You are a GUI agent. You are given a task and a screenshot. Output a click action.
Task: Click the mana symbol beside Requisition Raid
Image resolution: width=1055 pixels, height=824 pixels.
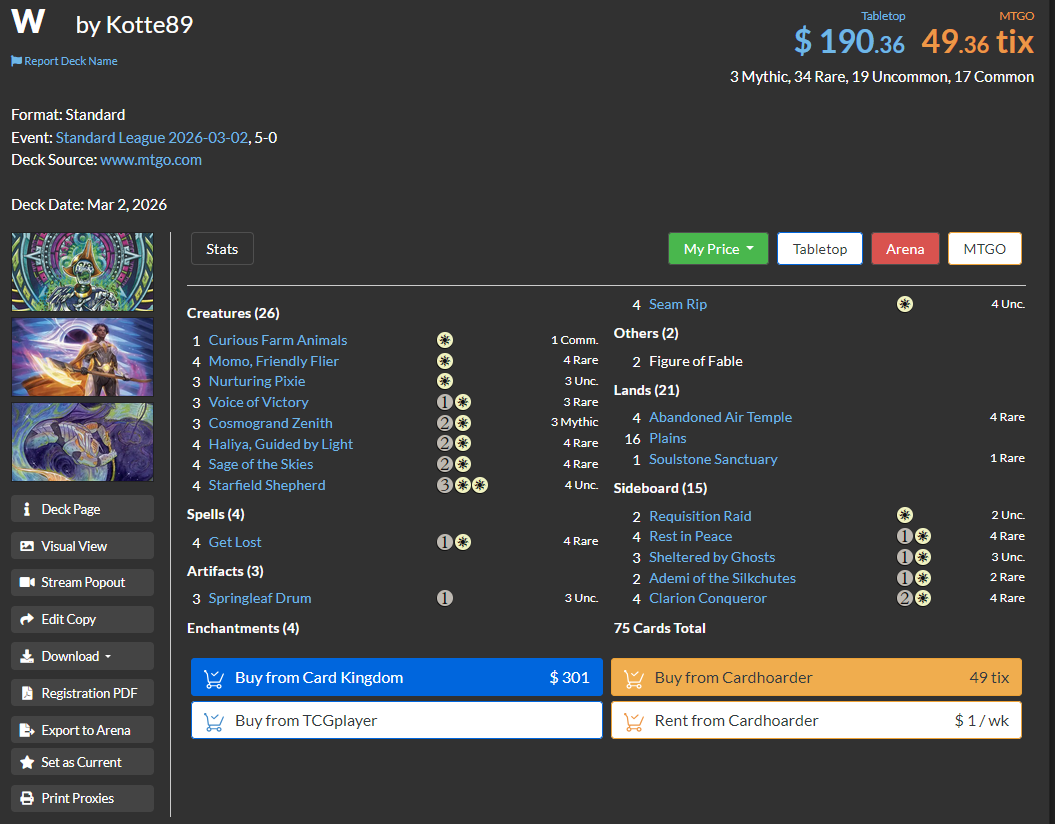point(905,516)
